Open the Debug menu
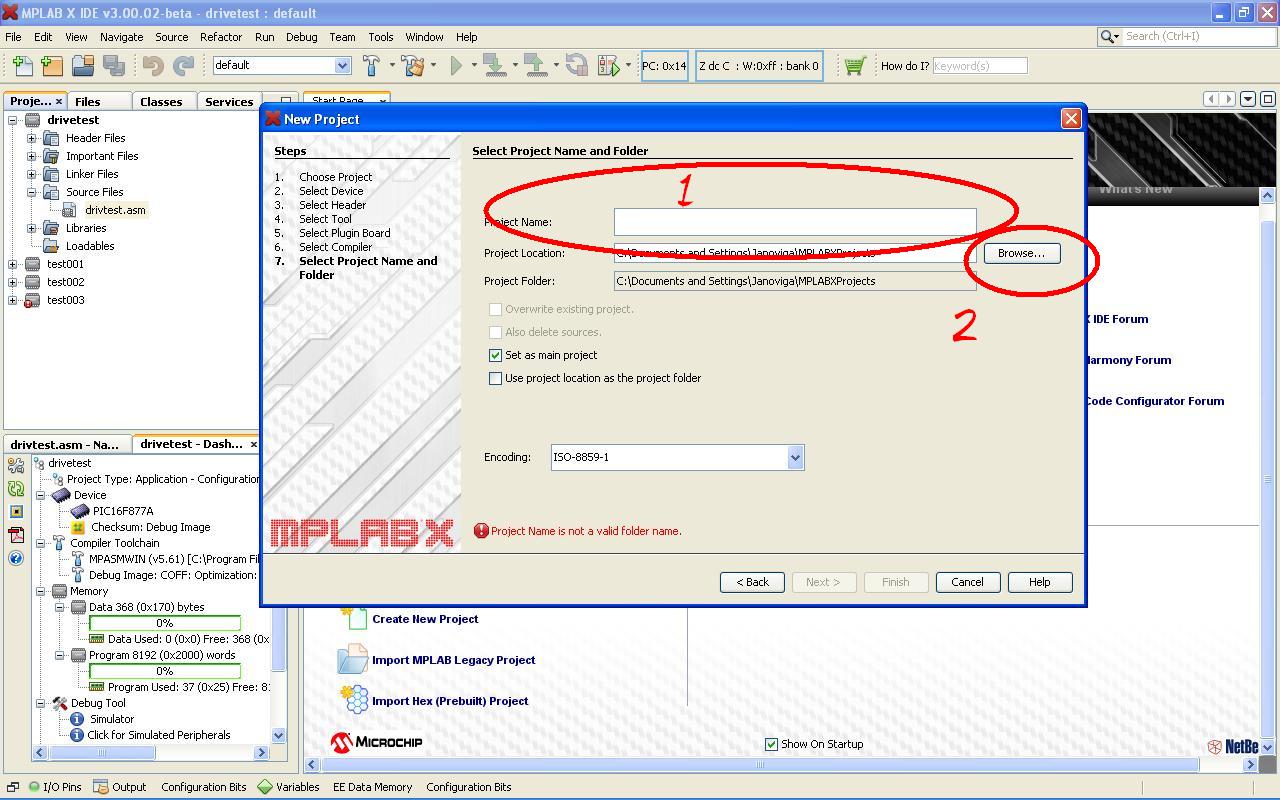The width and height of the screenshot is (1280, 800). tap(301, 37)
